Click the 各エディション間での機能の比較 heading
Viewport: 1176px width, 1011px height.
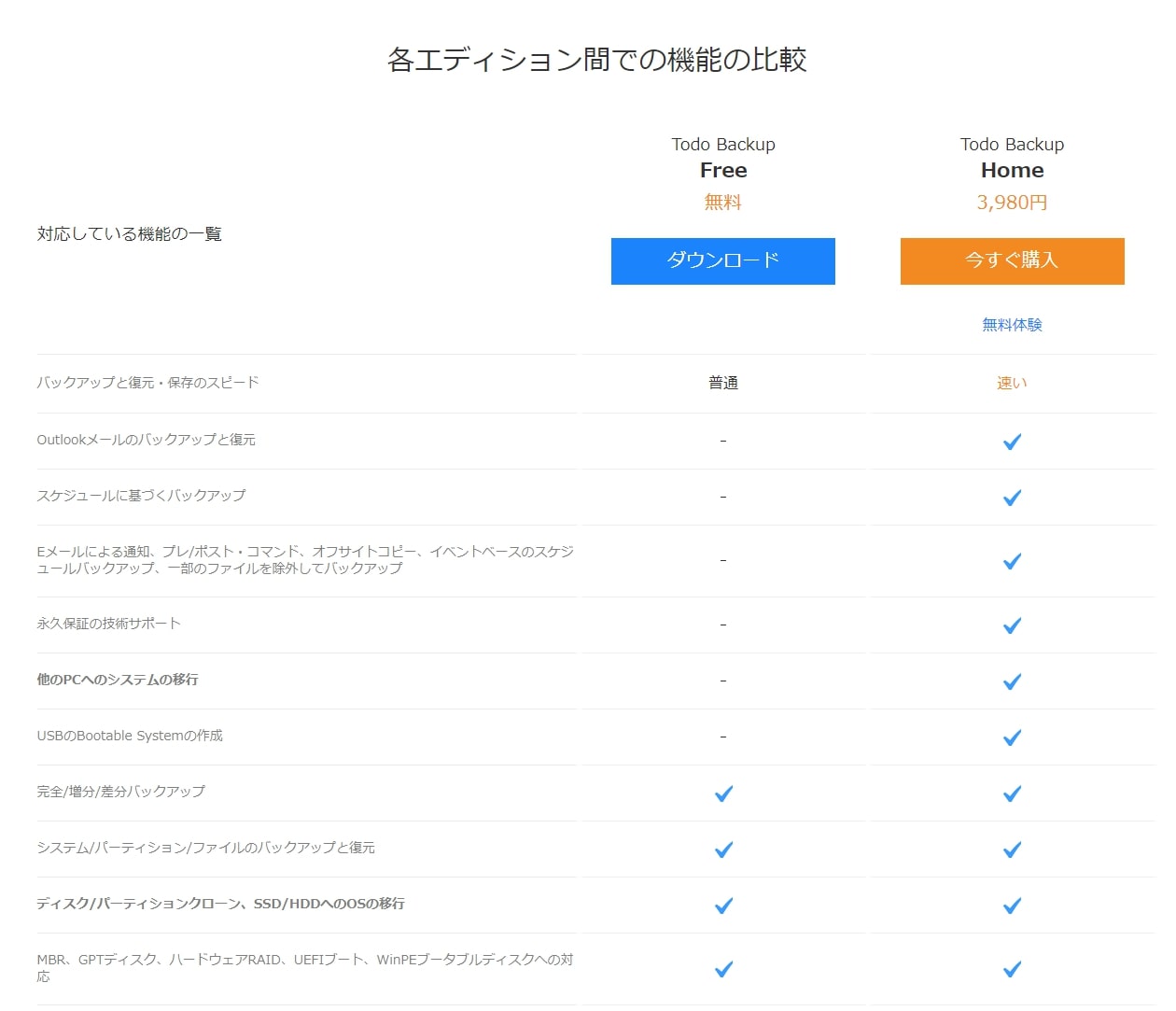tap(596, 60)
